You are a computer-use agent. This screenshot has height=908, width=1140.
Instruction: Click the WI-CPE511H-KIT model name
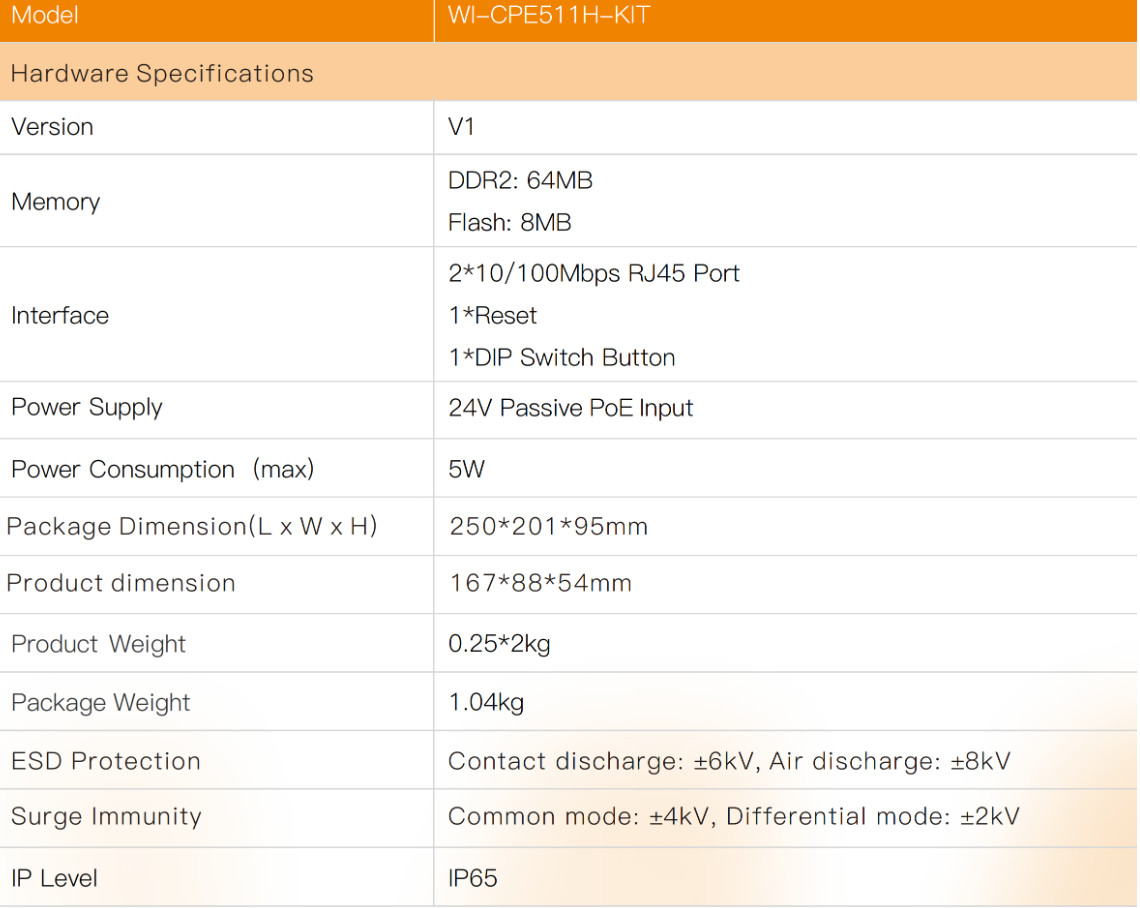(549, 17)
